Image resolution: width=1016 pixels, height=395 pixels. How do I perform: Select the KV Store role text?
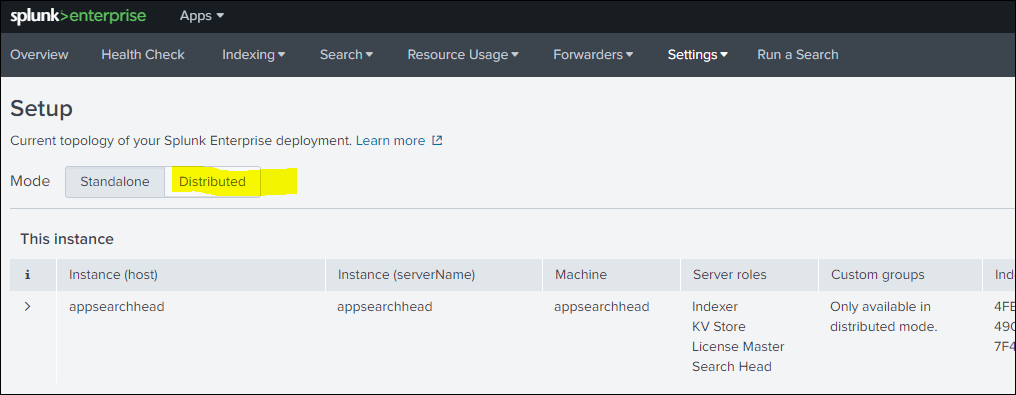(x=719, y=326)
